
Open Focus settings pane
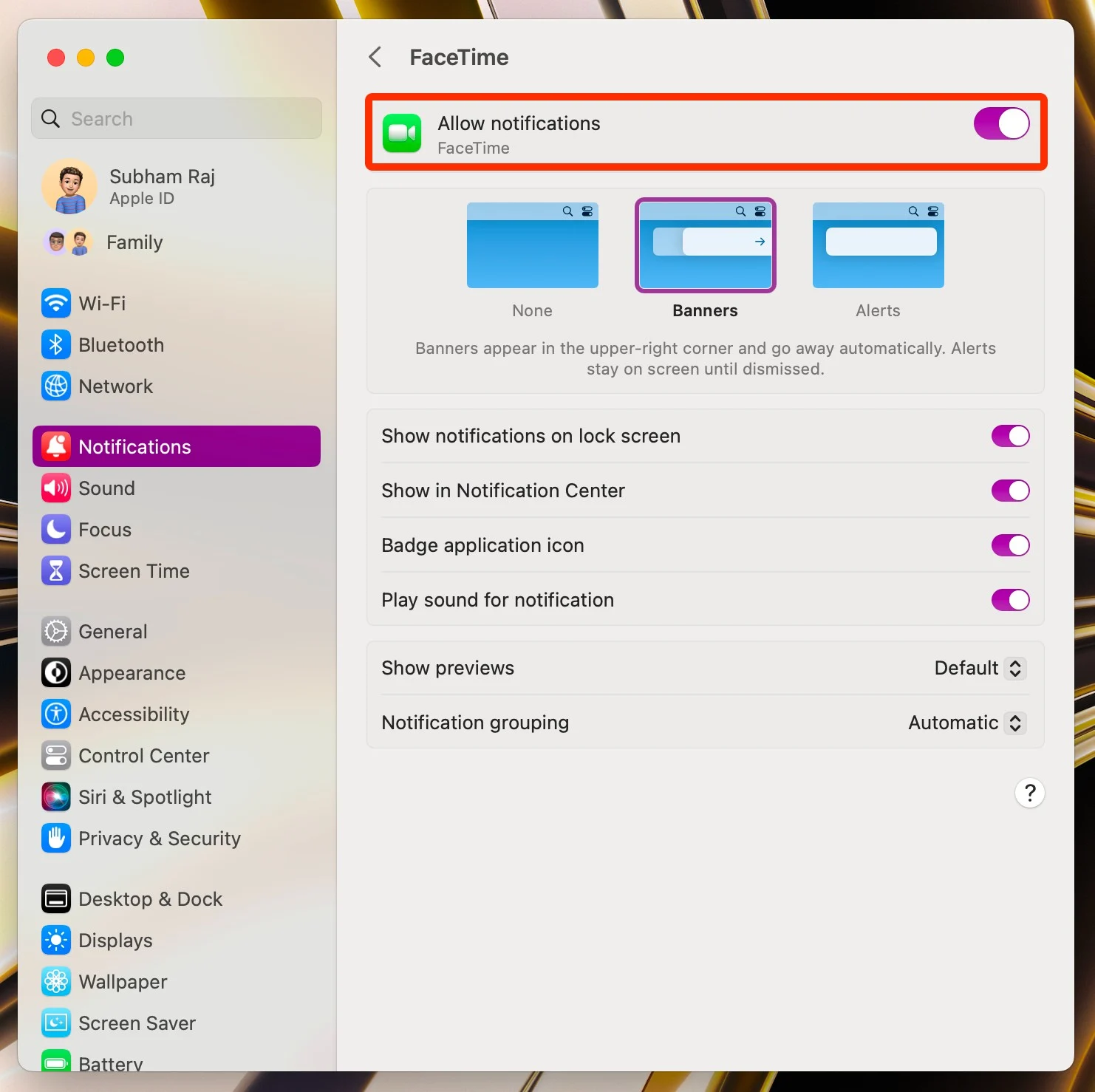[x=177, y=530]
